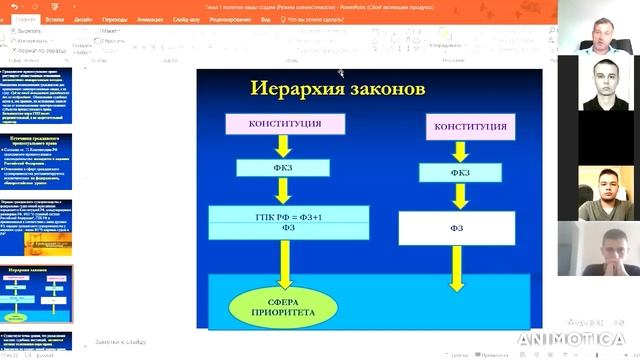Select the slide thumbnail with the orange picture
The height and width of the screenshot is (360, 640).
point(36,228)
